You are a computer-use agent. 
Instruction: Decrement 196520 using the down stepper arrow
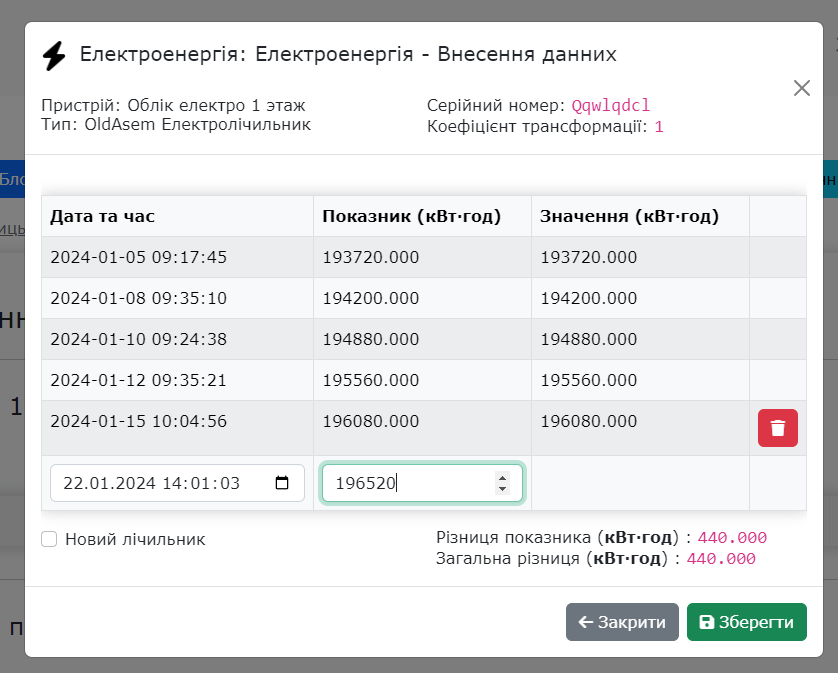pyautogui.click(x=501, y=487)
